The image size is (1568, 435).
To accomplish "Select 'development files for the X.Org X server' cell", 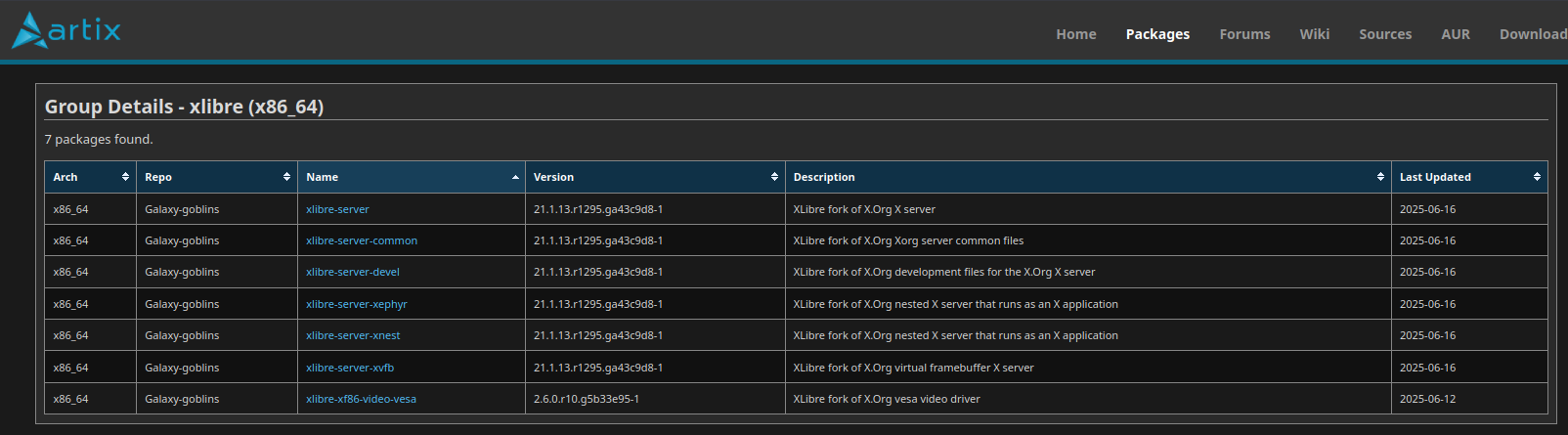I will [1088, 272].
